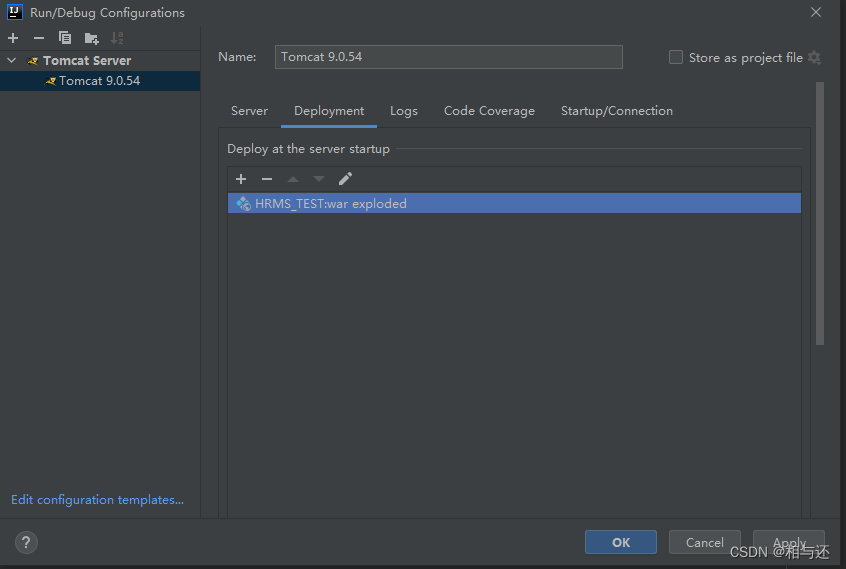Click the IntelliJ logo in title bar

coord(15,12)
